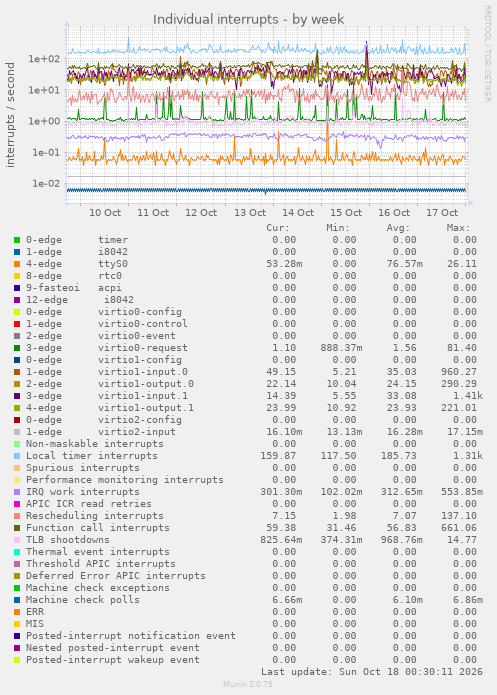497x695 pixels.
Task: Click the graph title 'Individual interrupts - by week'
Action: pyautogui.click(x=248, y=20)
